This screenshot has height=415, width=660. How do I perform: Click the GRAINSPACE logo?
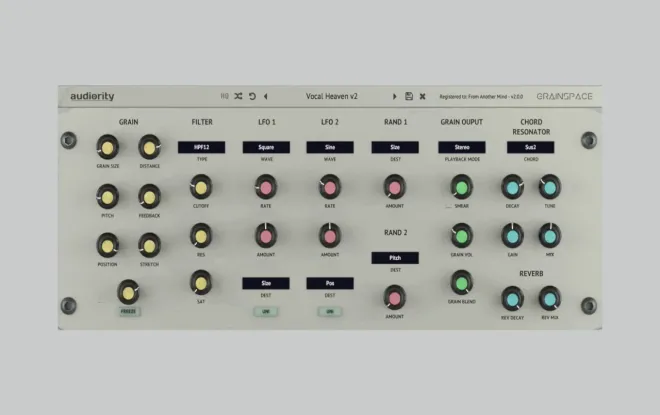[x=564, y=96]
